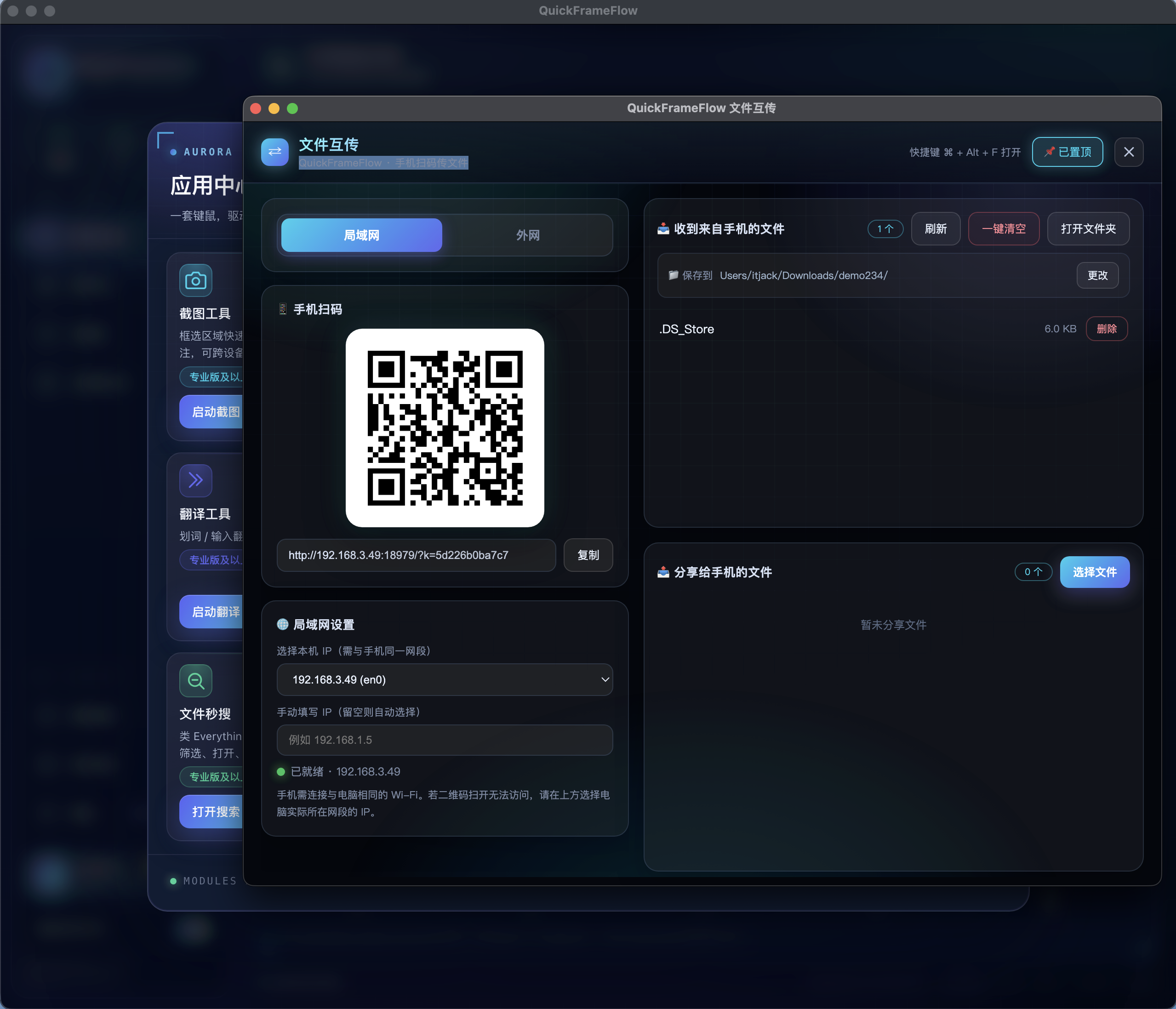Click the 暂未分享文件 placeholder text
Image resolution: width=1176 pixels, height=1009 pixels.
(893, 625)
